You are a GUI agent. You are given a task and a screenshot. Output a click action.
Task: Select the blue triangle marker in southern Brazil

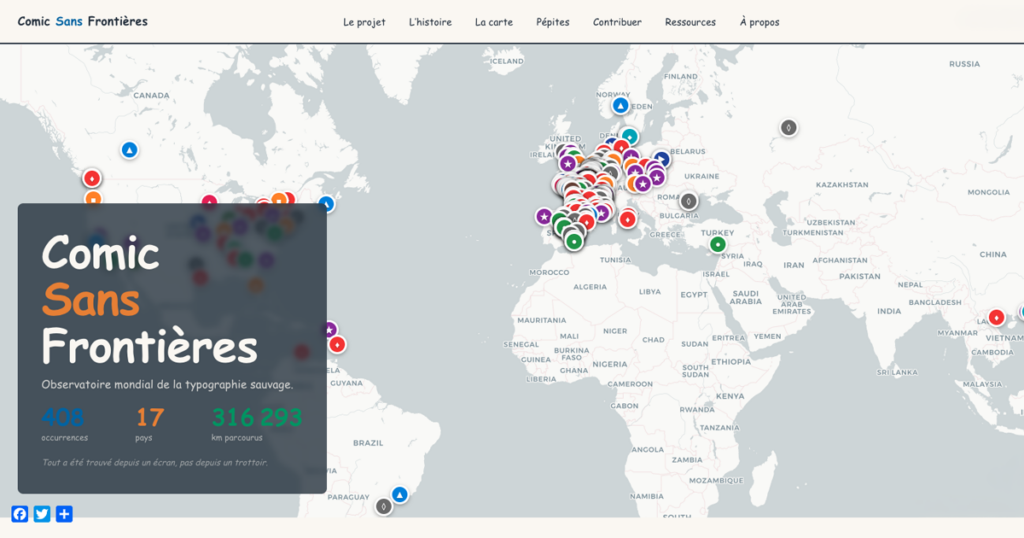tap(400, 494)
